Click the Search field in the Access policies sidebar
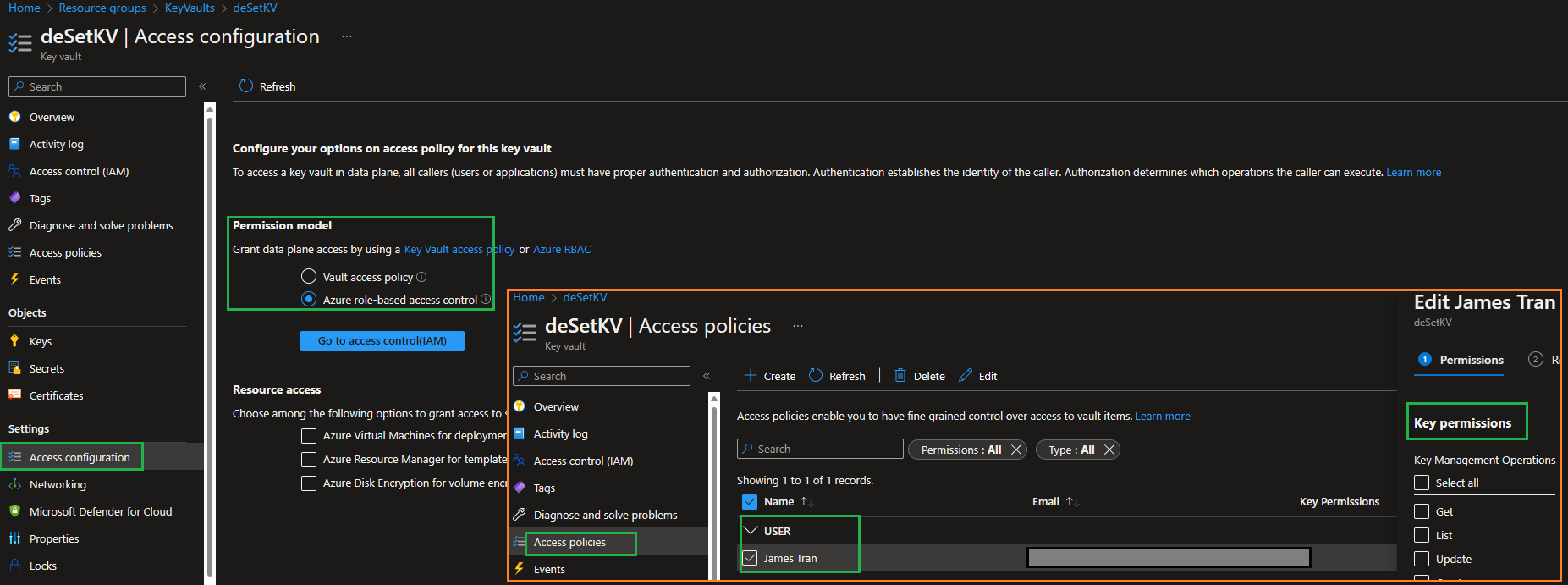The image size is (1568, 585). tap(602, 376)
